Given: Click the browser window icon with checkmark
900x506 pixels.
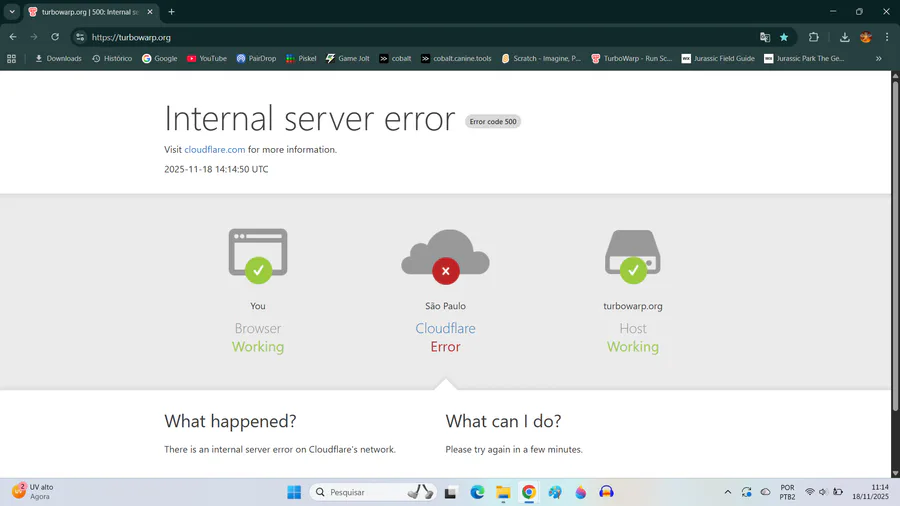Looking at the screenshot, I should point(258,256).
